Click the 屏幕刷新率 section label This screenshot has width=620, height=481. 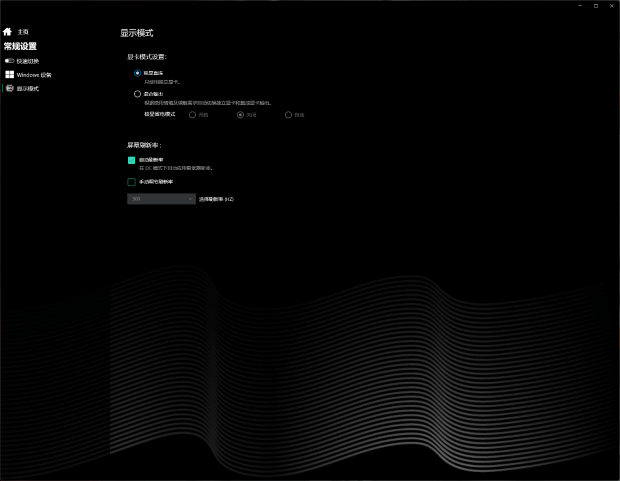[x=144, y=145]
